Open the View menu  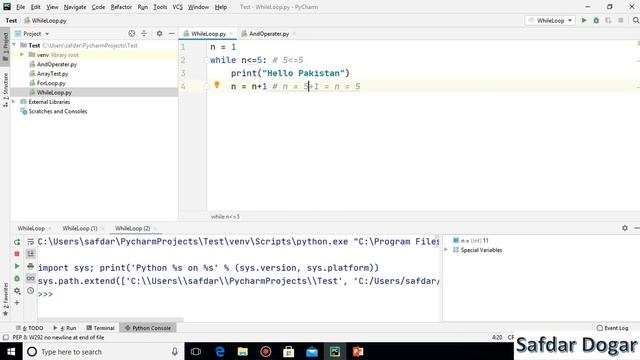pos(52,7)
